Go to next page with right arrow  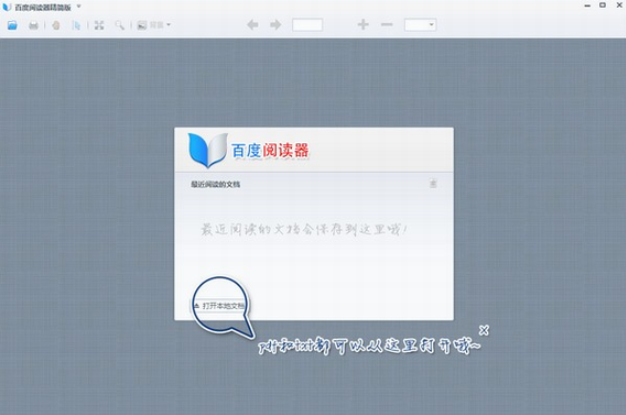click(x=275, y=24)
